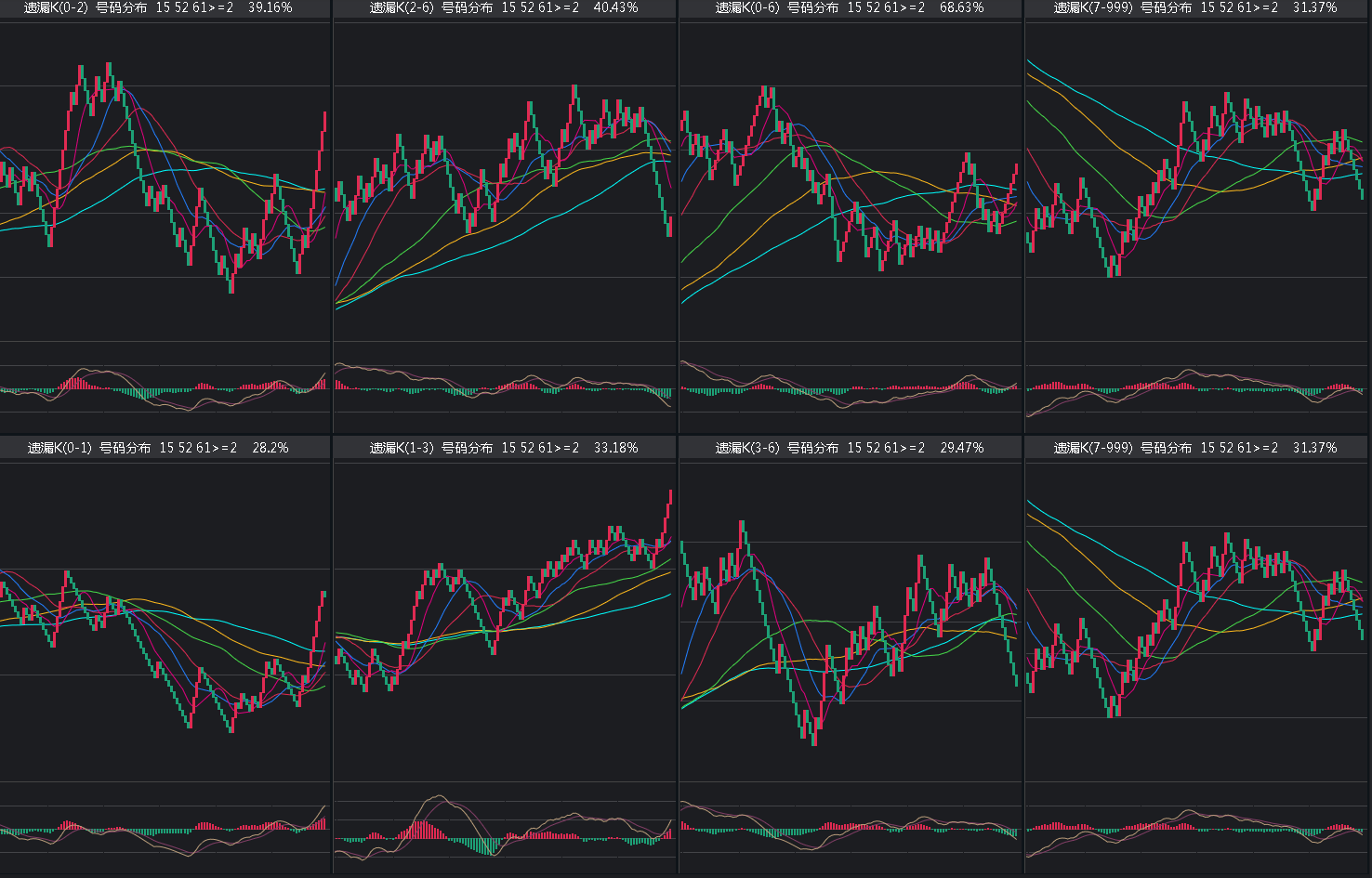This screenshot has height=878, width=1372.
Task: Click the 遗漏K(1-3) chart title
Action: [402, 448]
